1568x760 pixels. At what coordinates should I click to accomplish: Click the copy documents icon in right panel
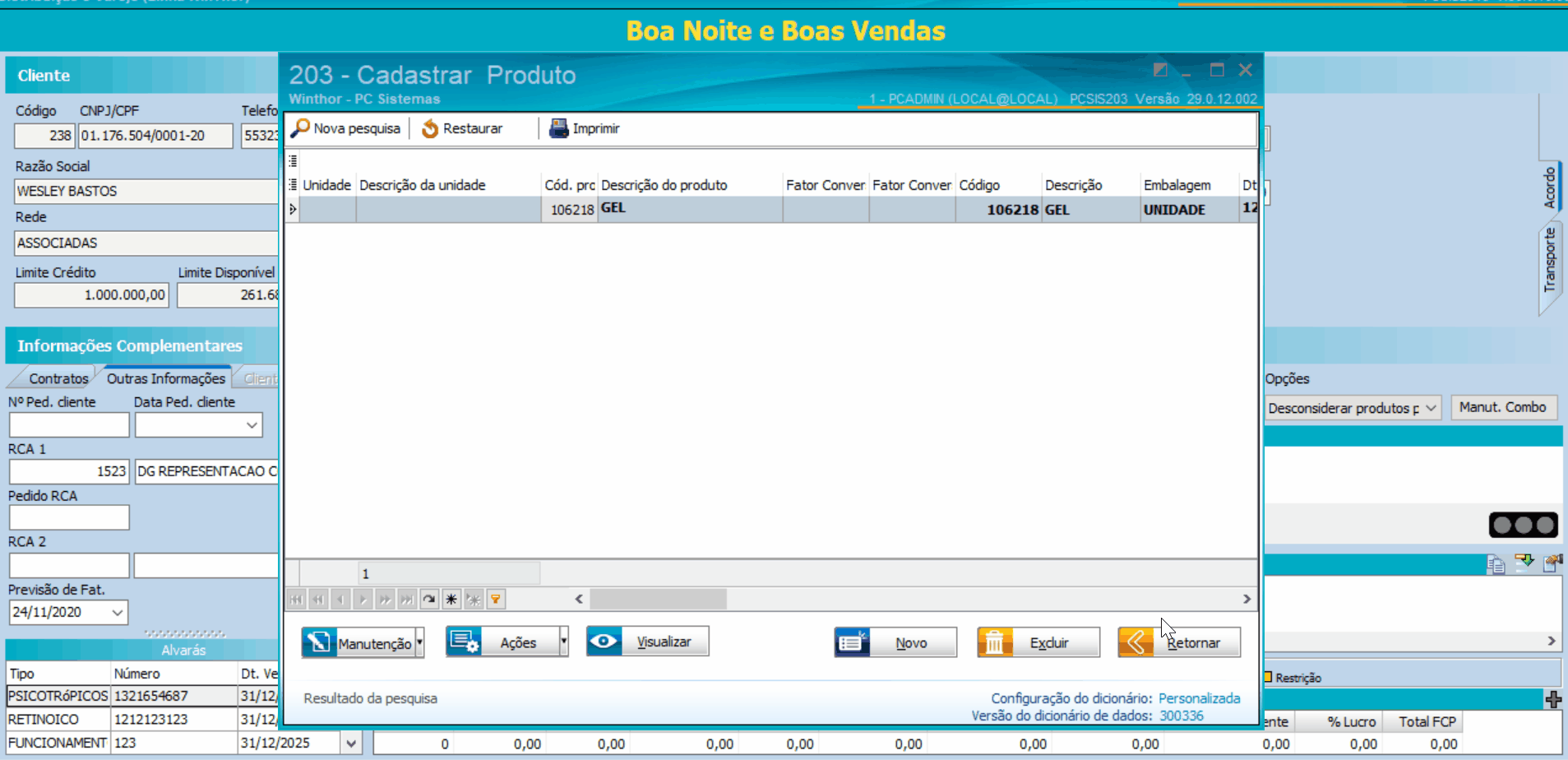pyautogui.click(x=1496, y=564)
